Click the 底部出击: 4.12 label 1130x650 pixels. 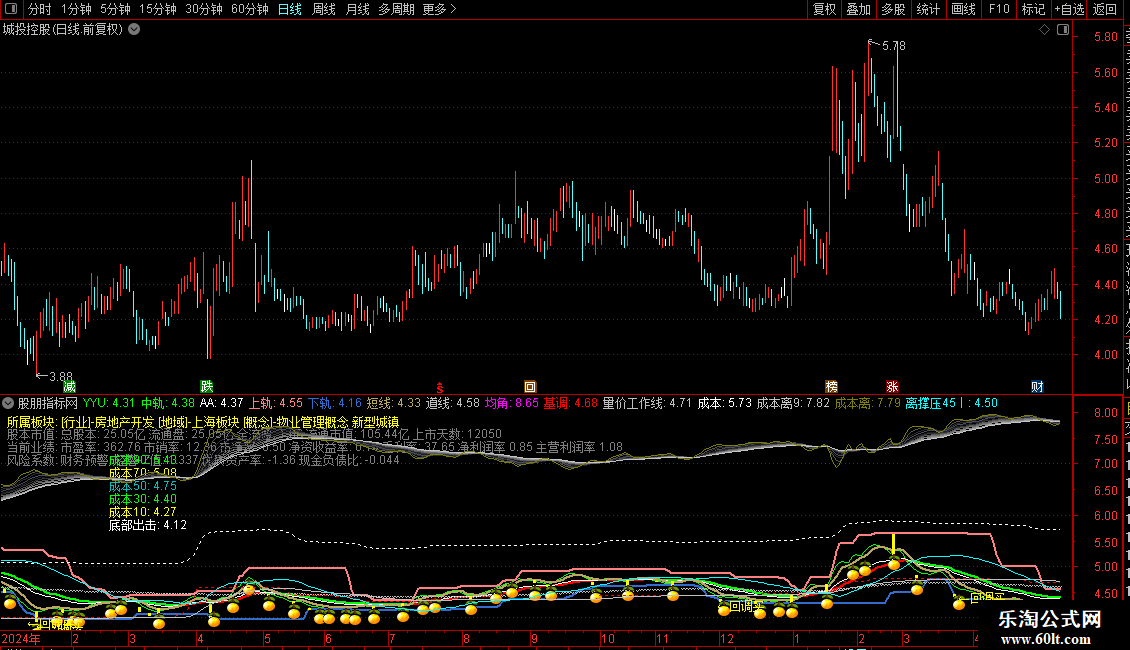pyautogui.click(x=148, y=525)
